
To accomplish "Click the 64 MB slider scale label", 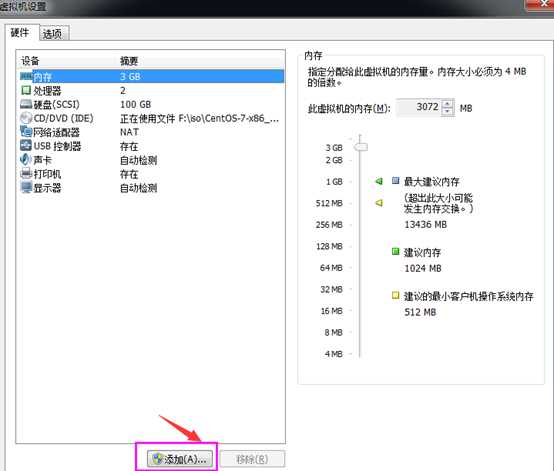I will click(x=331, y=267).
